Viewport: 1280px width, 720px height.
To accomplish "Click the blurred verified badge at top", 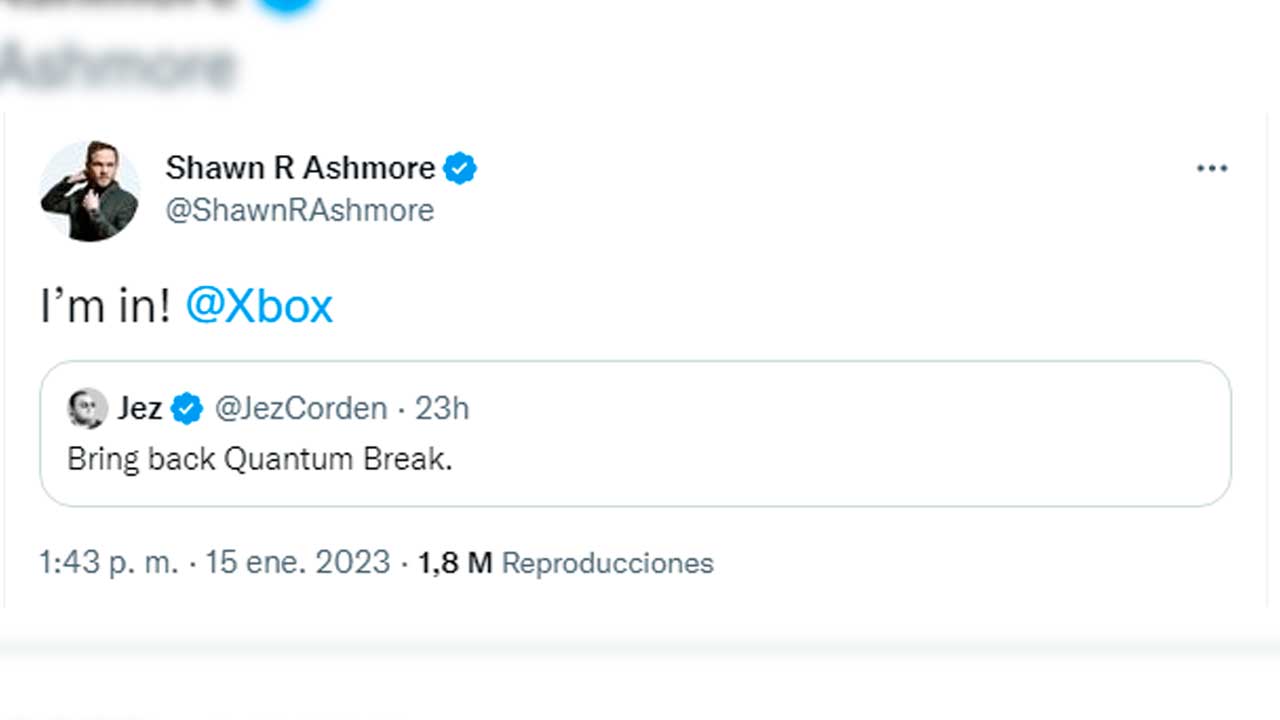I will coord(287,5).
